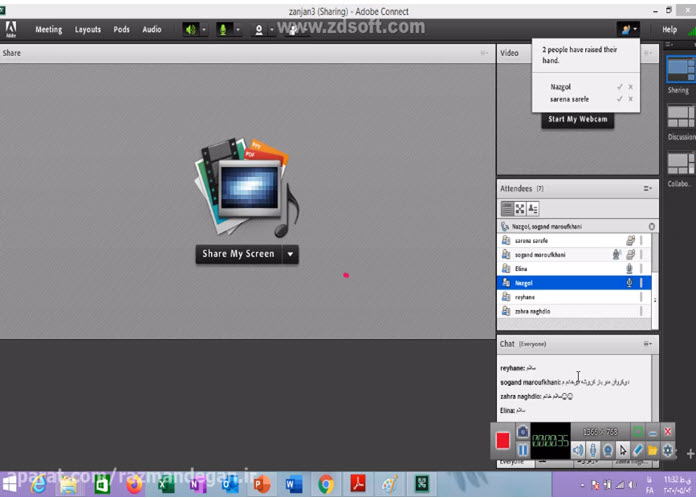Open the Help menu
696x498 pixels.
click(x=669, y=30)
